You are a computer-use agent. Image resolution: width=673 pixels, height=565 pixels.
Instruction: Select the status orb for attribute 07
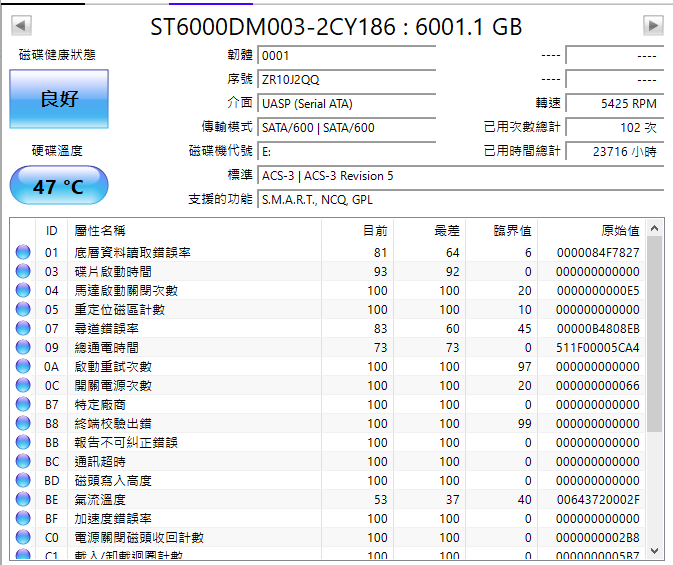23,328
